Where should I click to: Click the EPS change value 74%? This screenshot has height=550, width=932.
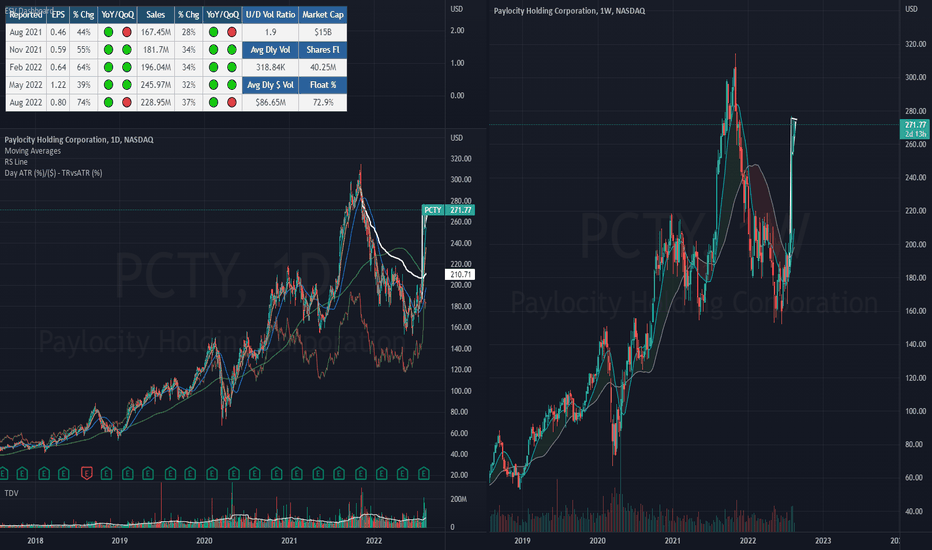click(x=84, y=102)
